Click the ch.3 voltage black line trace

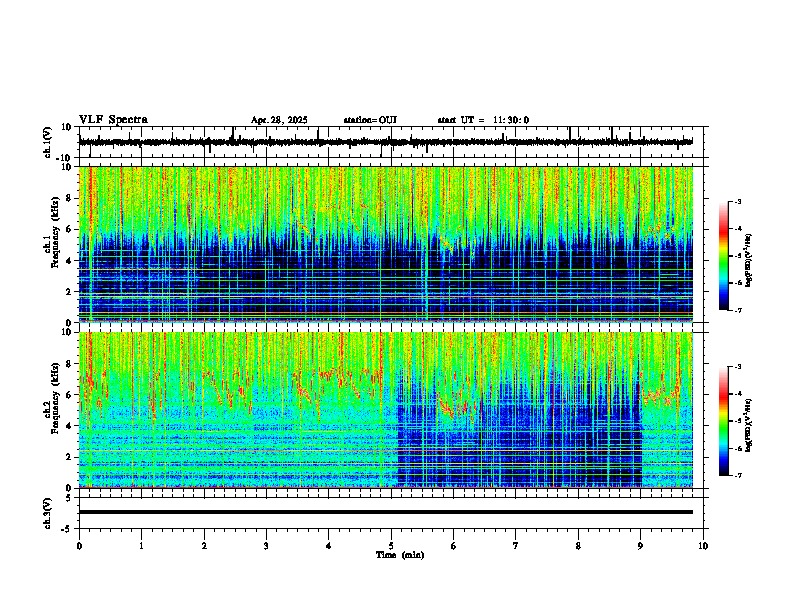click(386, 512)
